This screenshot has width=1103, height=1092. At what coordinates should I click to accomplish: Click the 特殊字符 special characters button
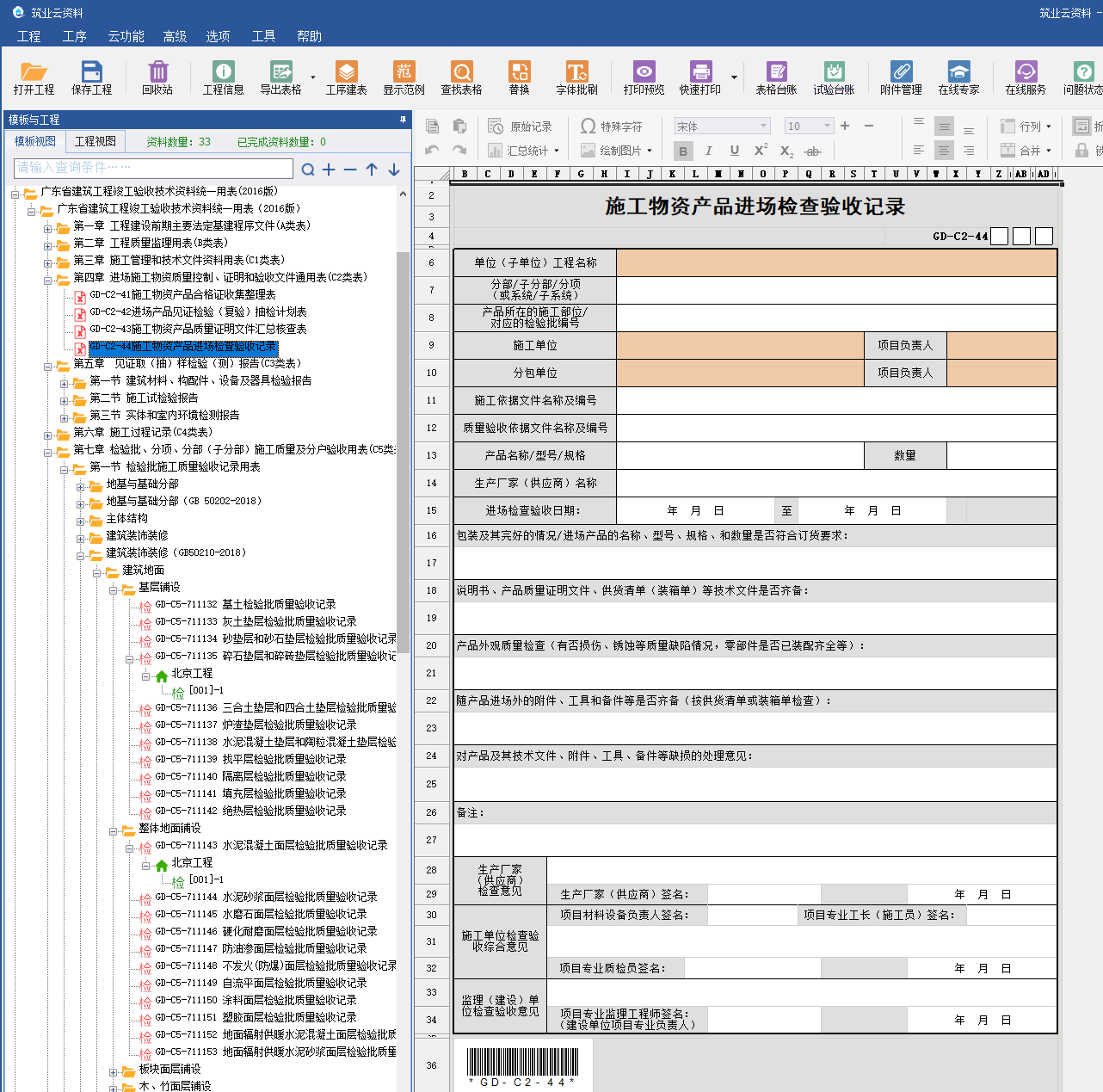pyautogui.click(x=612, y=126)
